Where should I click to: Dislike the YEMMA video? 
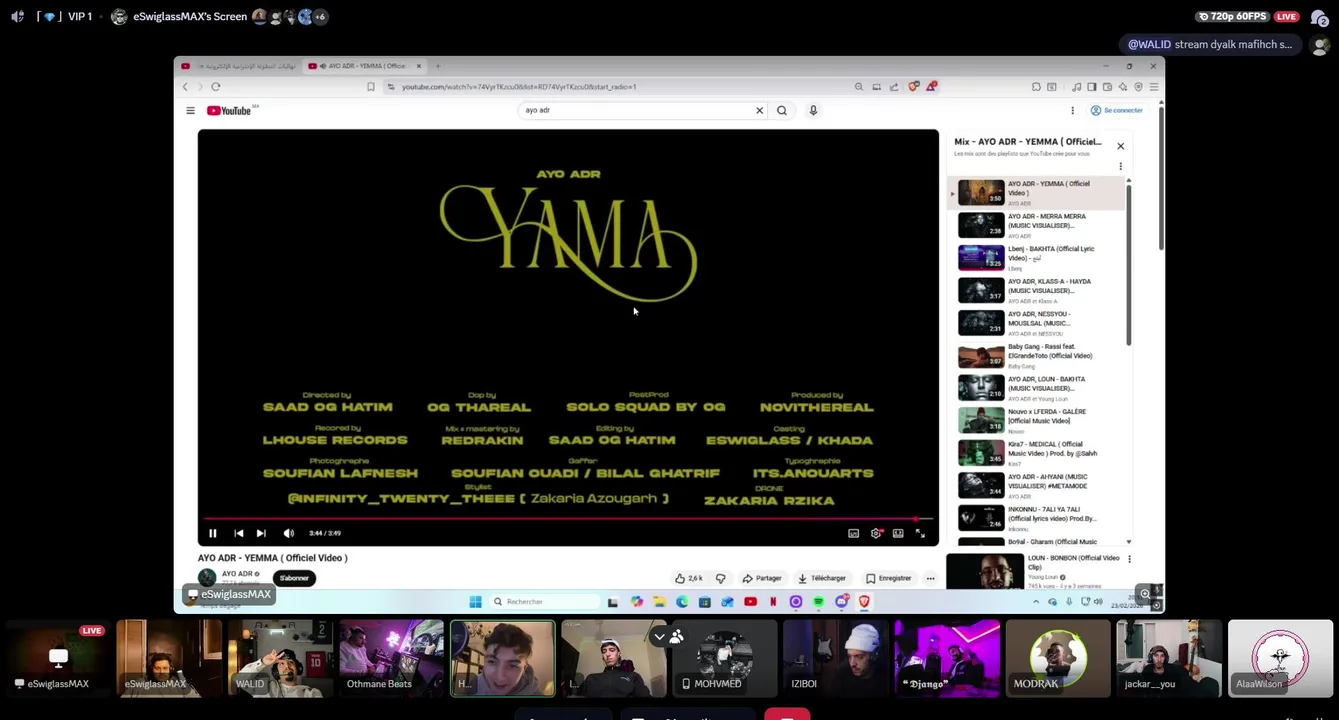click(720, 578)
